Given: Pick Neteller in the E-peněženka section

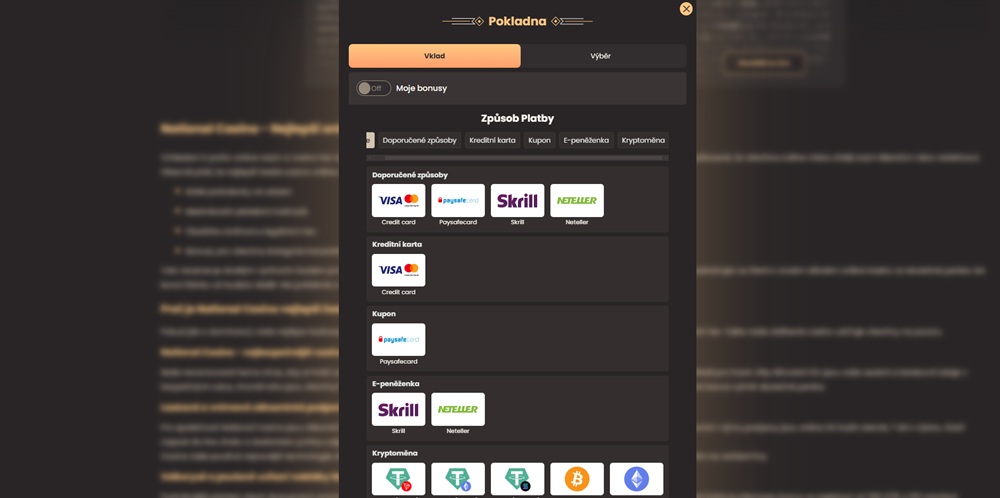Looking at the screenshot, I should click(457, 409).
